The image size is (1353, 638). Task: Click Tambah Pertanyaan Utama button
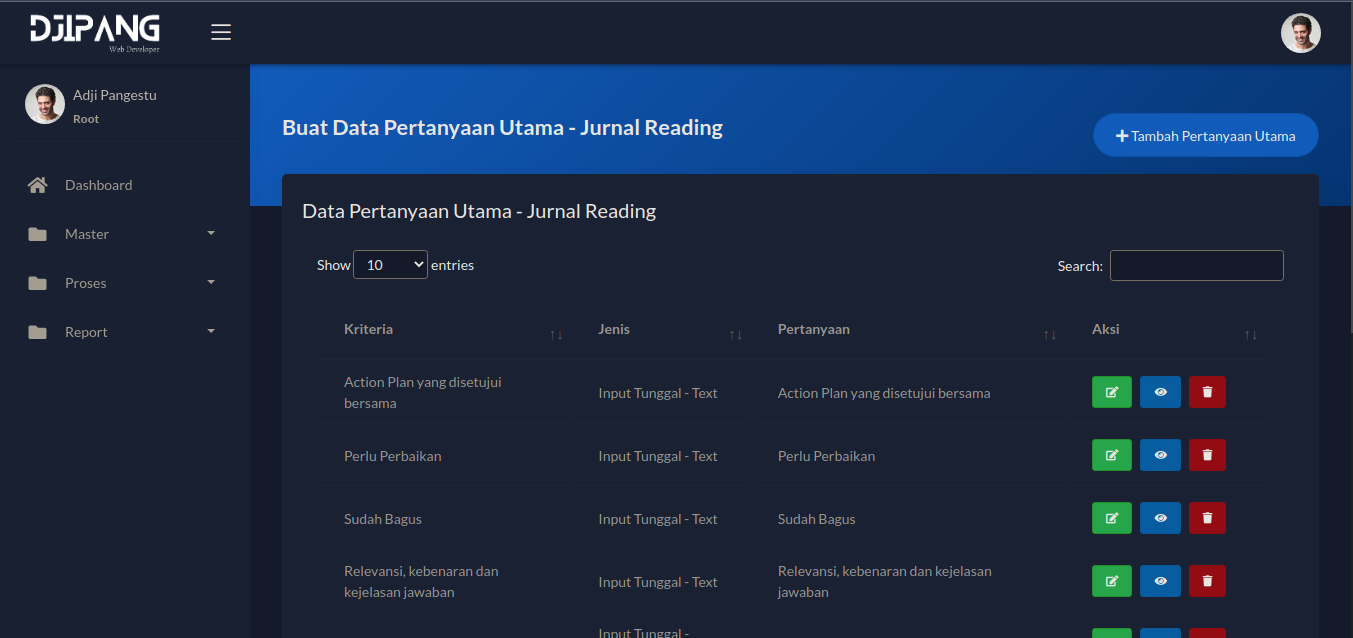1205,136
